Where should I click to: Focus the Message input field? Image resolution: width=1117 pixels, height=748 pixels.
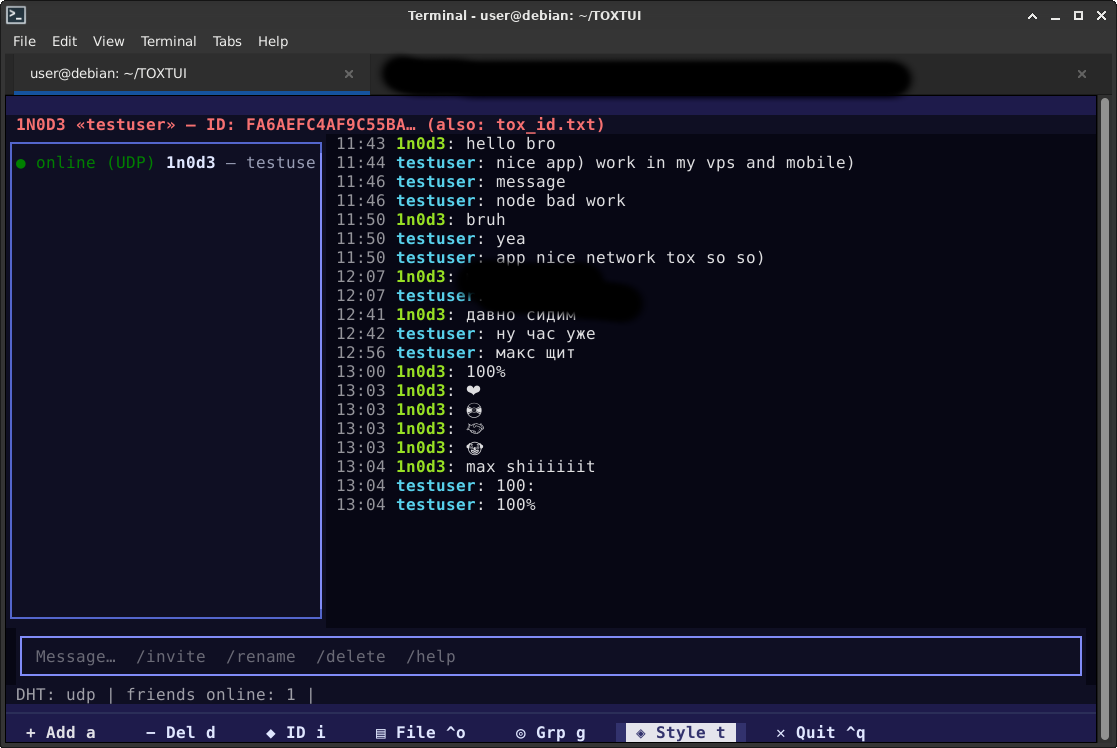coord(551,656)
